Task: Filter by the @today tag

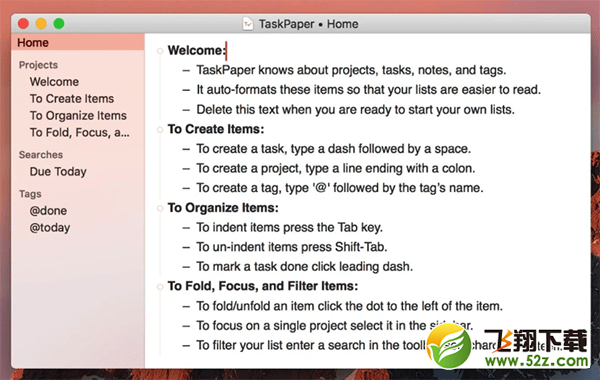Action: coord(50,228)
